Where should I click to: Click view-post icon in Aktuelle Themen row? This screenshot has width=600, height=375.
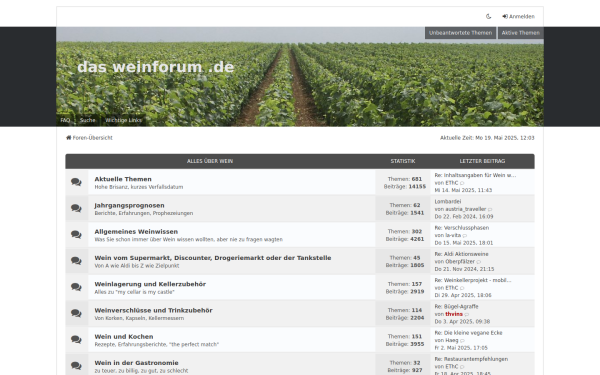462,183
